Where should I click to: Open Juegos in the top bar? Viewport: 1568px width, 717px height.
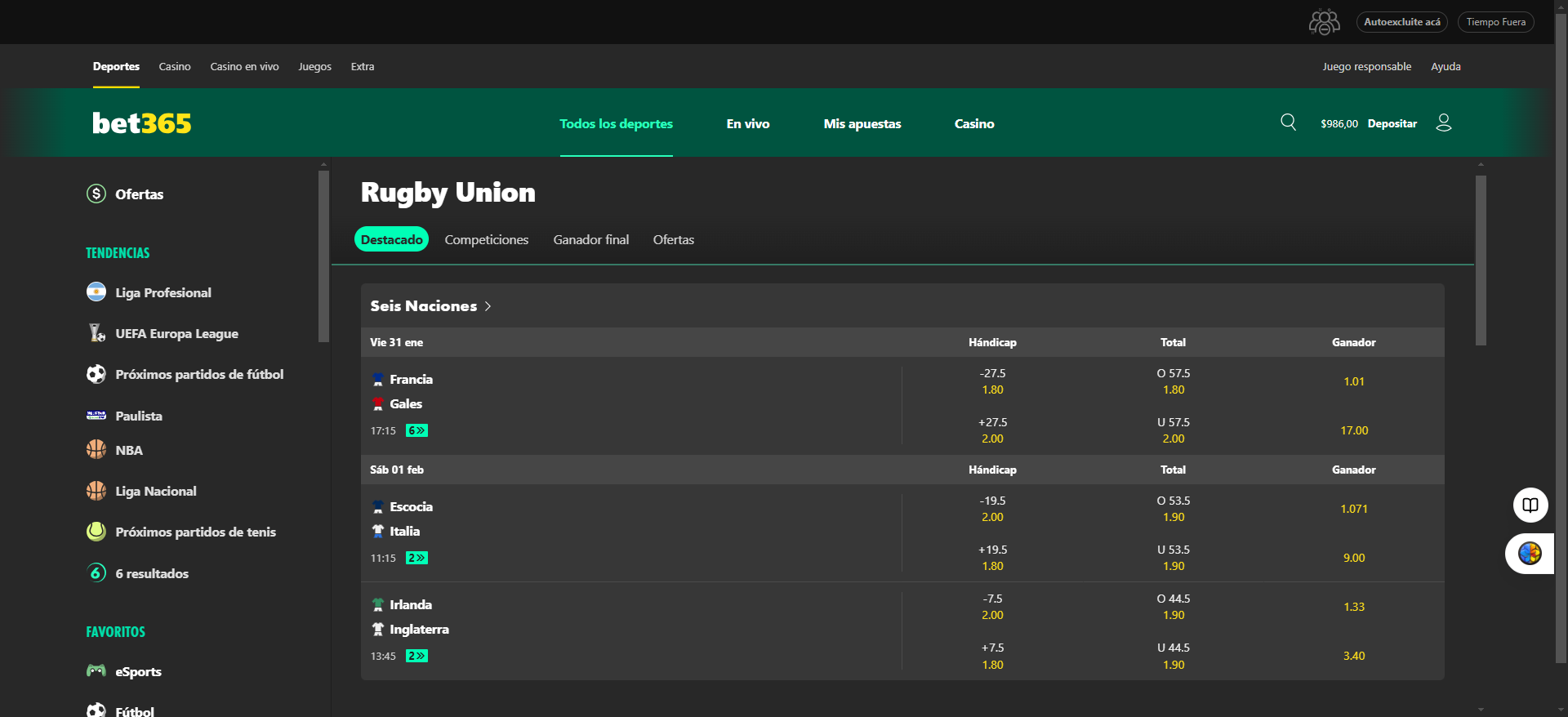[315, 66]
